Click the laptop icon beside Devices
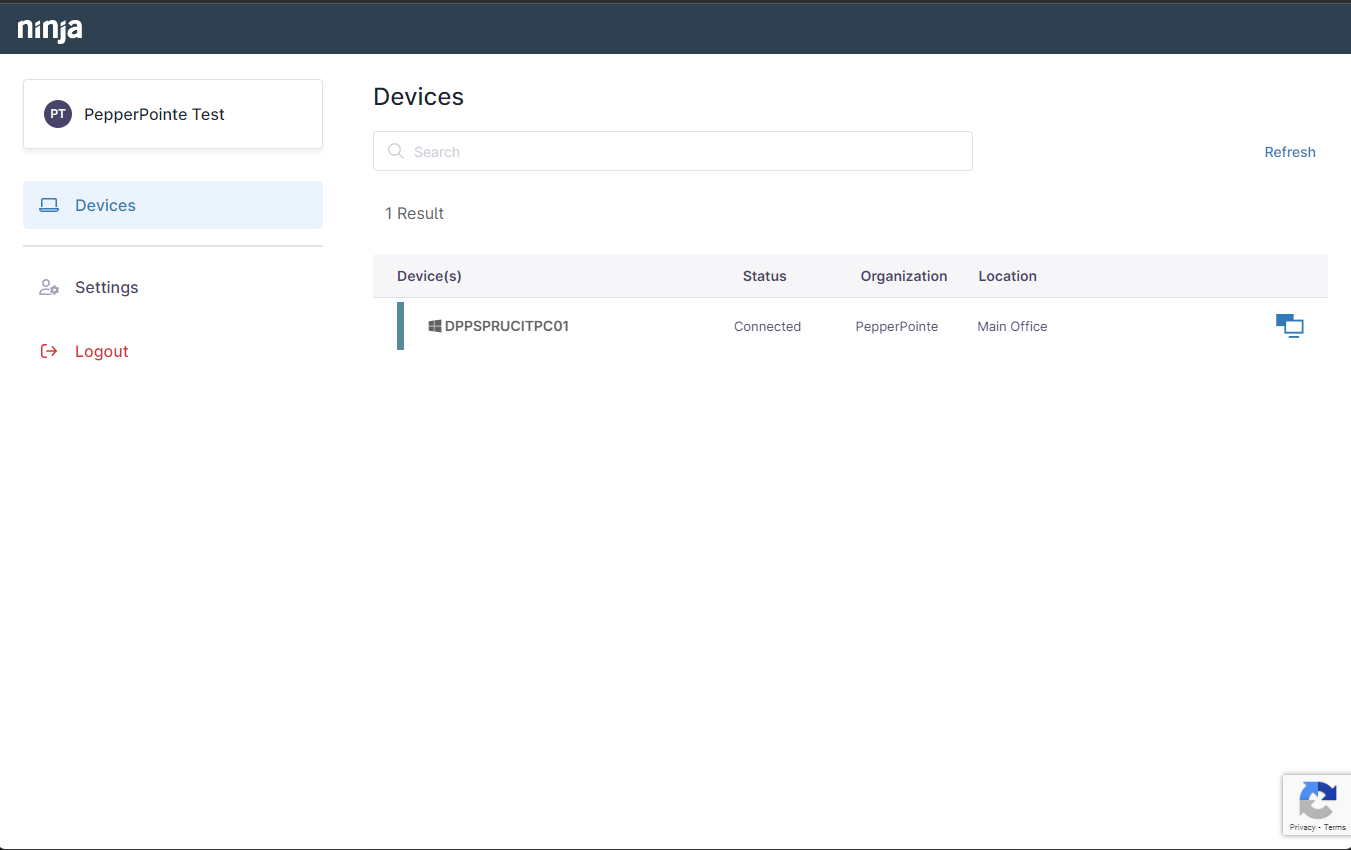 point(49,205)
